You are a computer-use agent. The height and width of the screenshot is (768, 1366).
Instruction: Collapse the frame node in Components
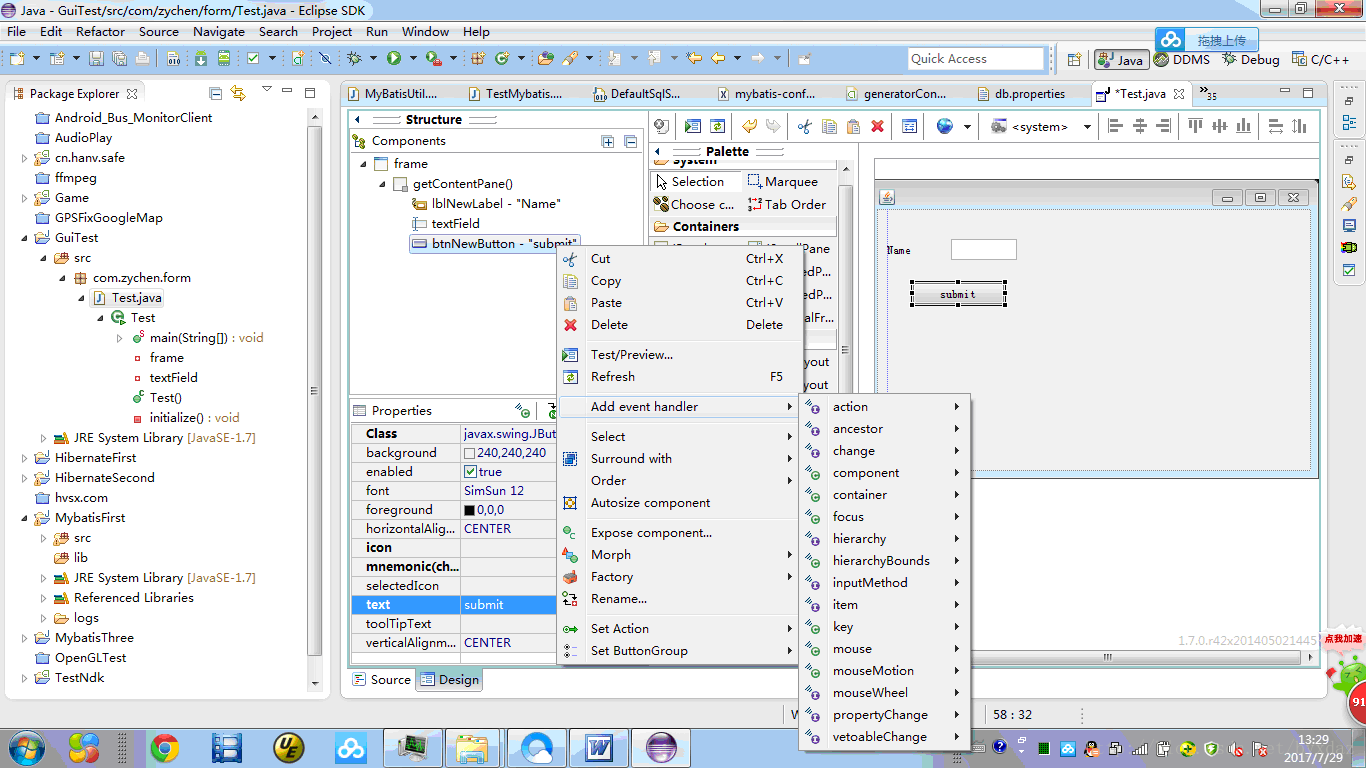pyautogui.click(x=363, y=164)
